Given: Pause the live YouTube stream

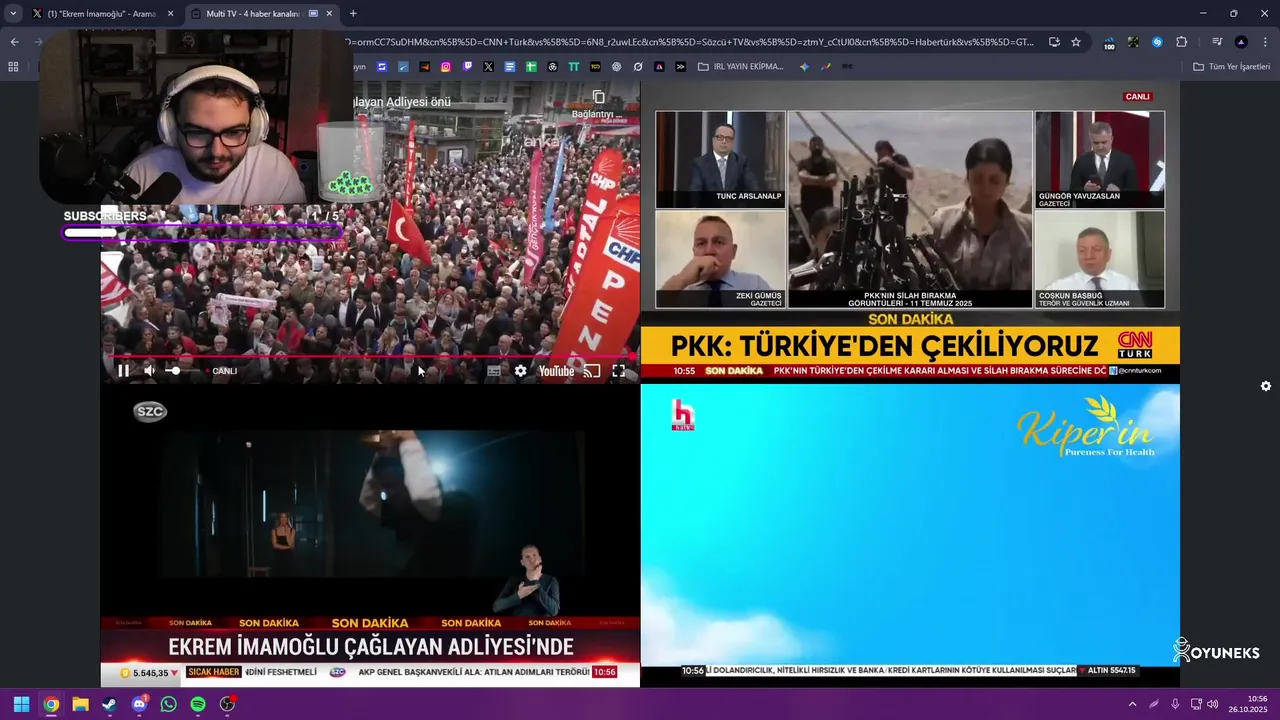Looking at the screenshot, I should point(123,371).
